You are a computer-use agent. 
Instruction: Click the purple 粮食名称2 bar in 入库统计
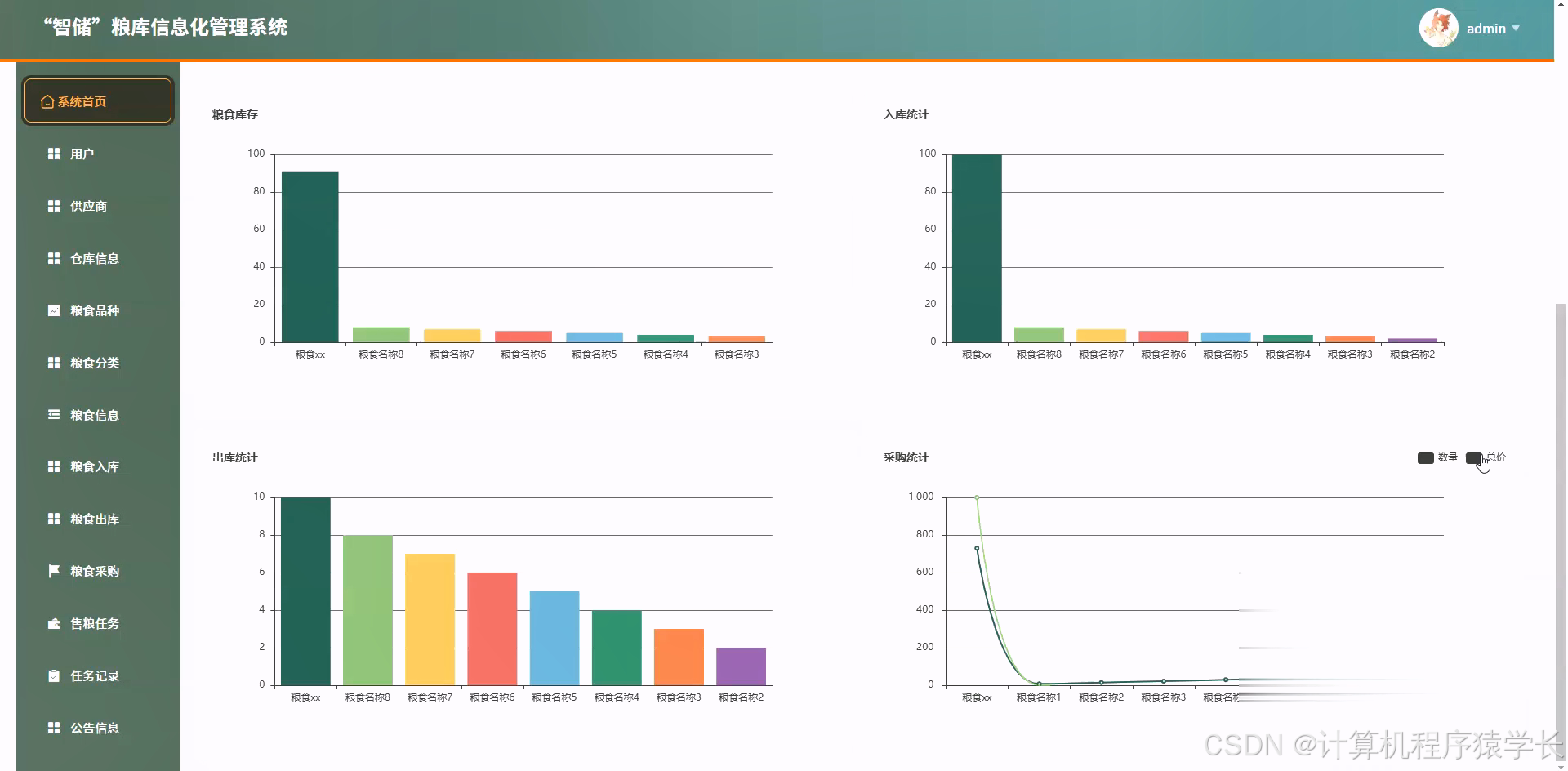click(x=1412, y=340)
